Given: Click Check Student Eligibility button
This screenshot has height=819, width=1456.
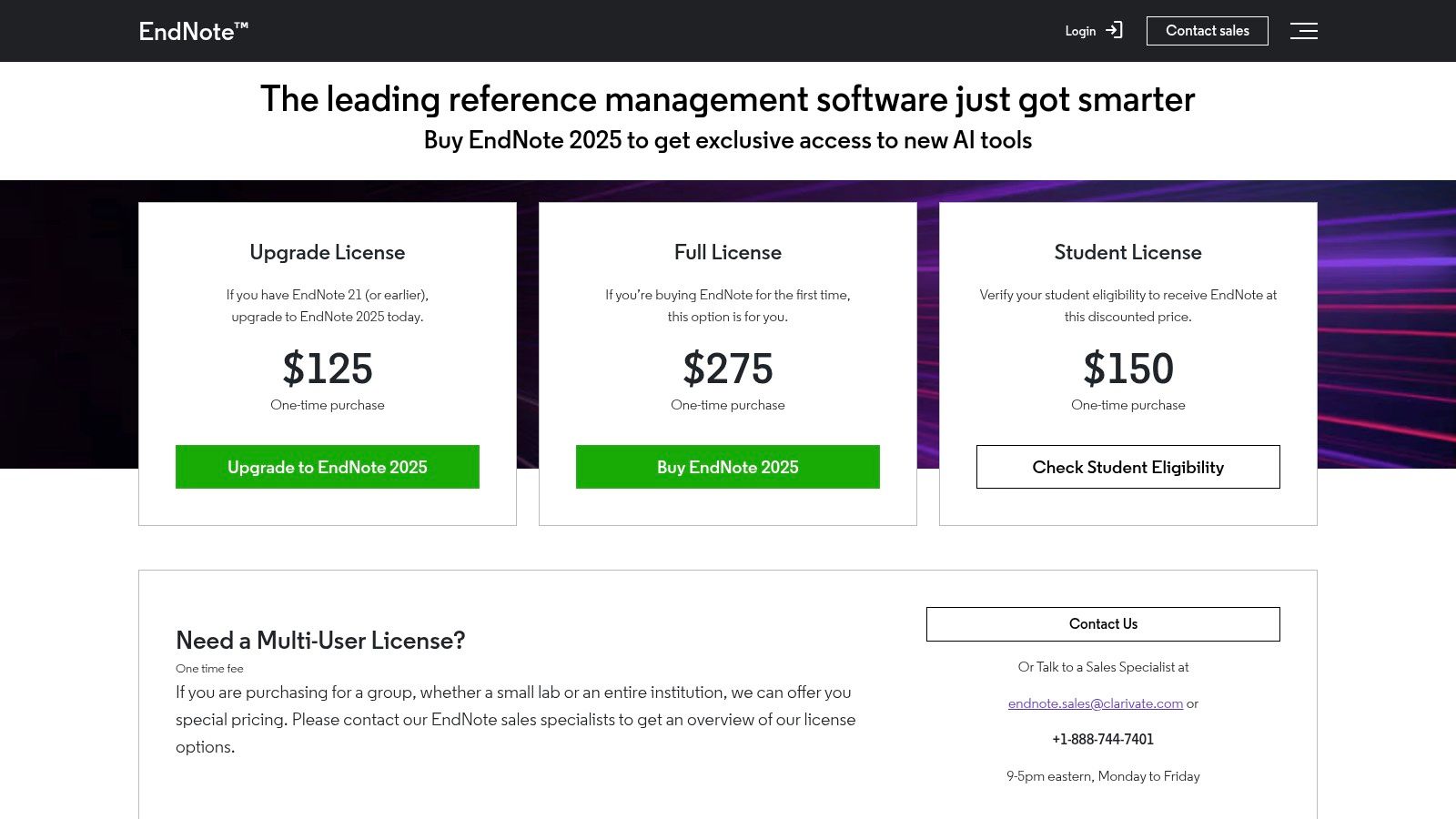Looking at the screenshot, I should coord(1127,467).
